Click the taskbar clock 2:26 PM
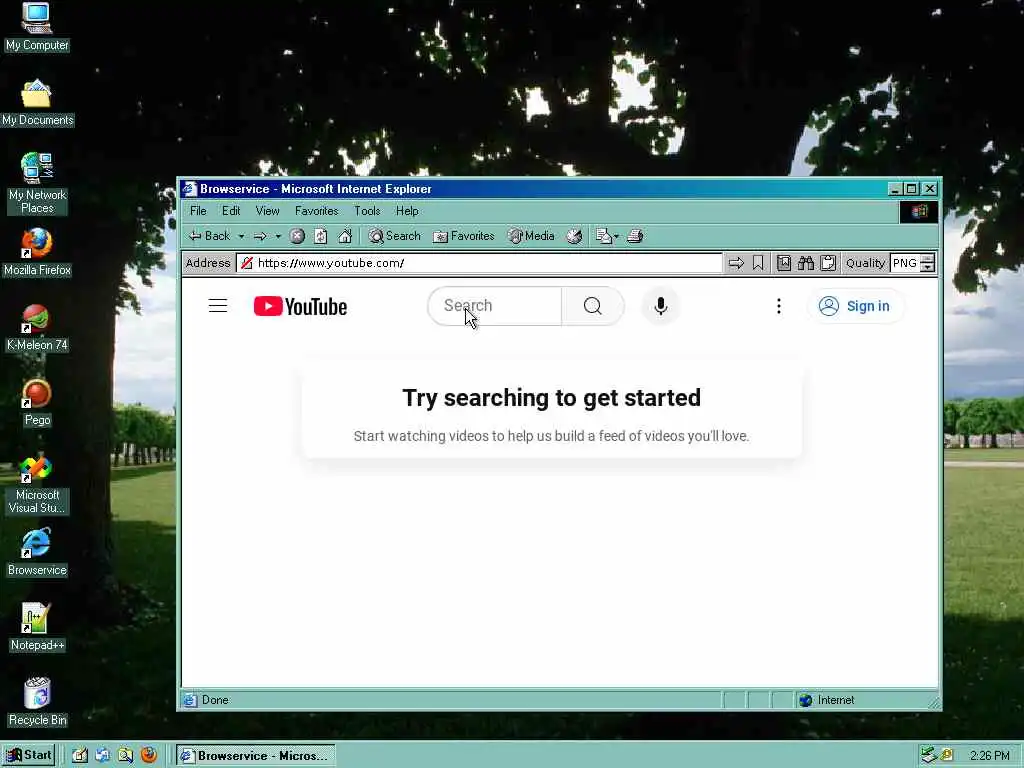 click(x=989, y=756)
